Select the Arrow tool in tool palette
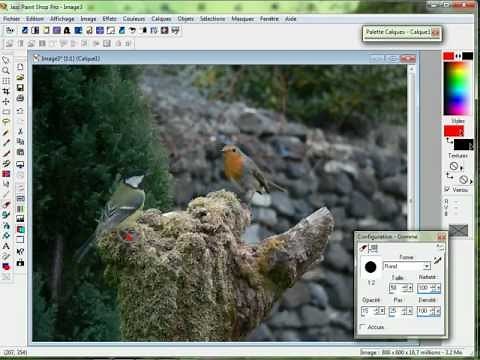 (6, 60)
